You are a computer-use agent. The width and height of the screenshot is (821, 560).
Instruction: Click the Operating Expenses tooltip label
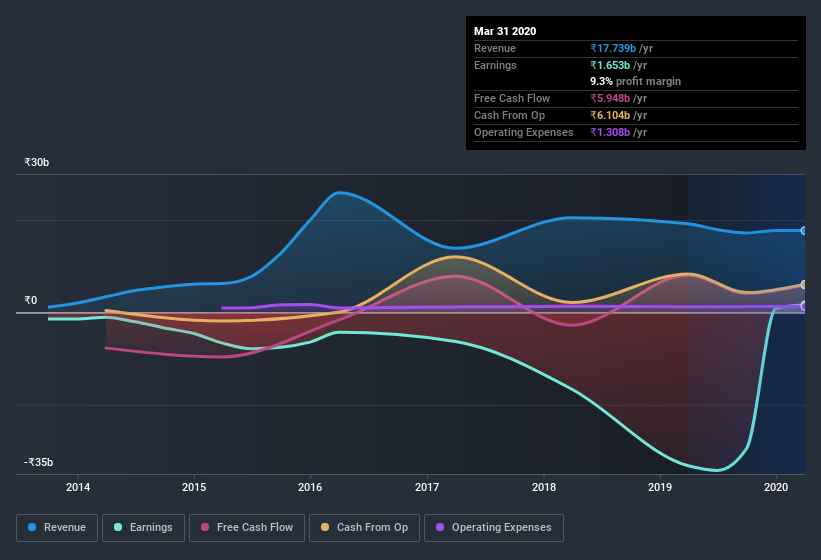524,132
